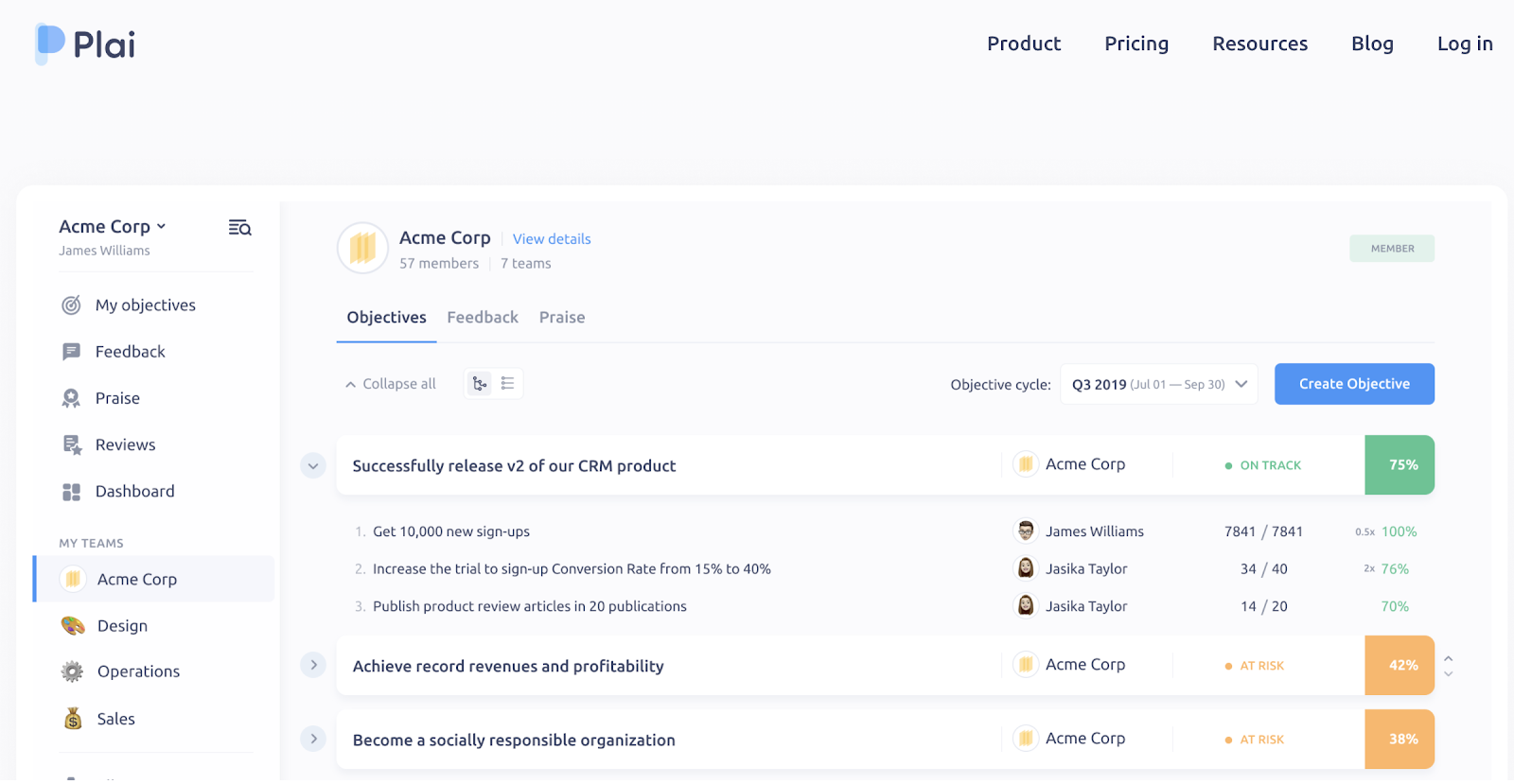Select Operations team in sidebar
This screenshot has height=784, width=1514.
(x=138, y=671)
